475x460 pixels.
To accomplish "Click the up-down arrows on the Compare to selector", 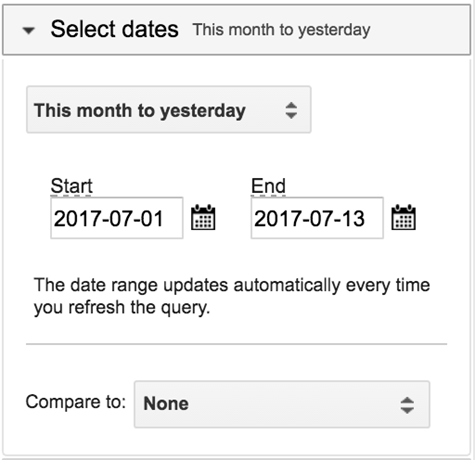I will 407,405.
